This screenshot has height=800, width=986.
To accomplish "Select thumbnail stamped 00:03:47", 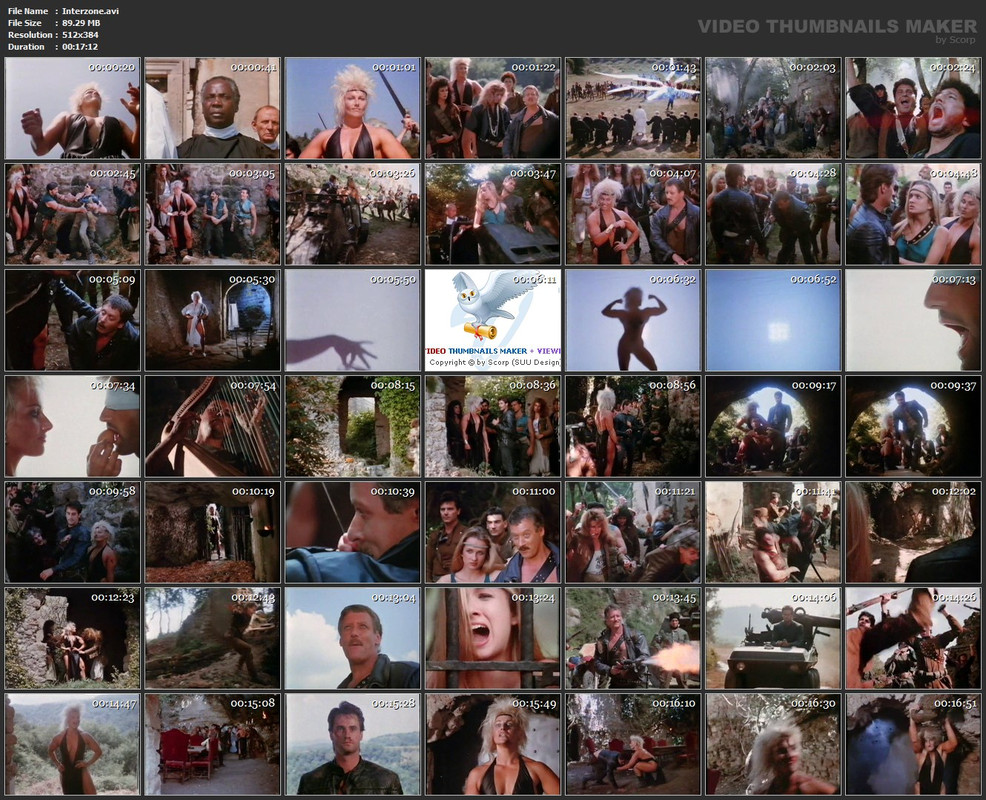I will tap(493, 214).
